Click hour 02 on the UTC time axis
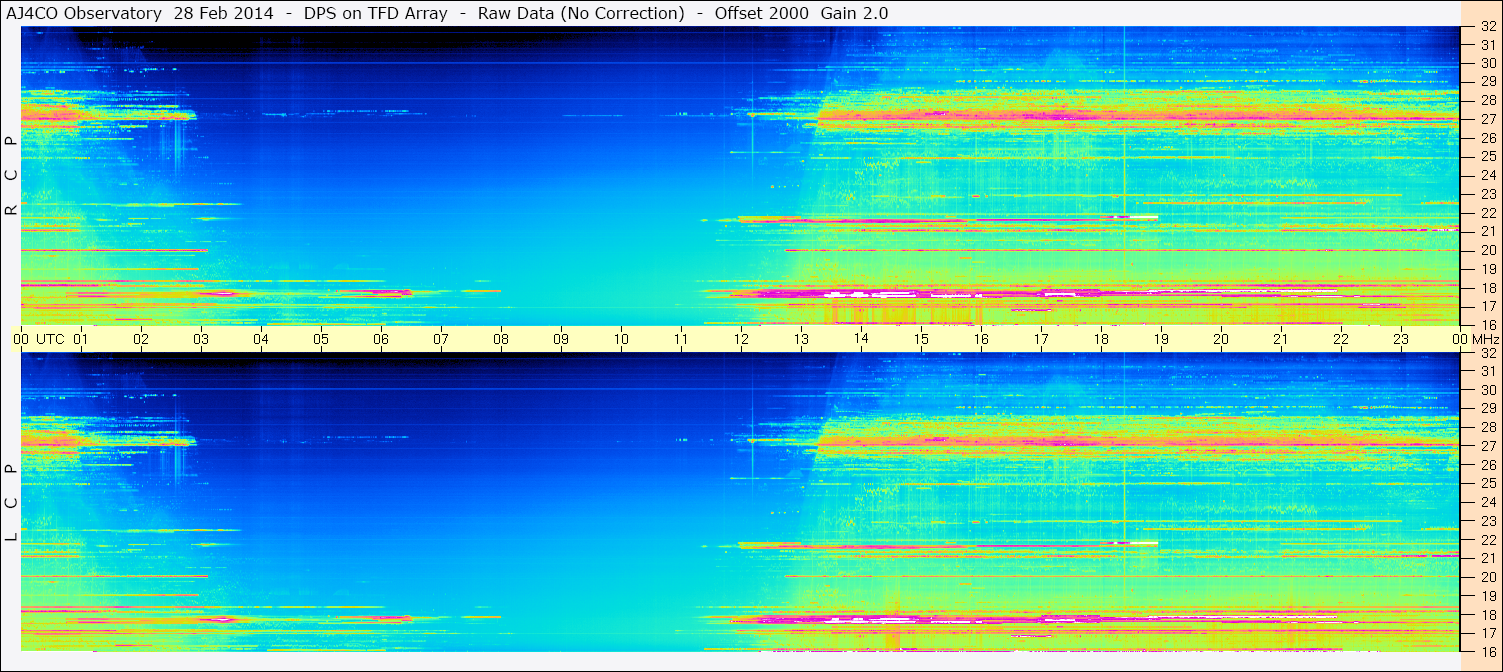Image resolution: width=1503 pixels, height=672 pixels. 141,339
